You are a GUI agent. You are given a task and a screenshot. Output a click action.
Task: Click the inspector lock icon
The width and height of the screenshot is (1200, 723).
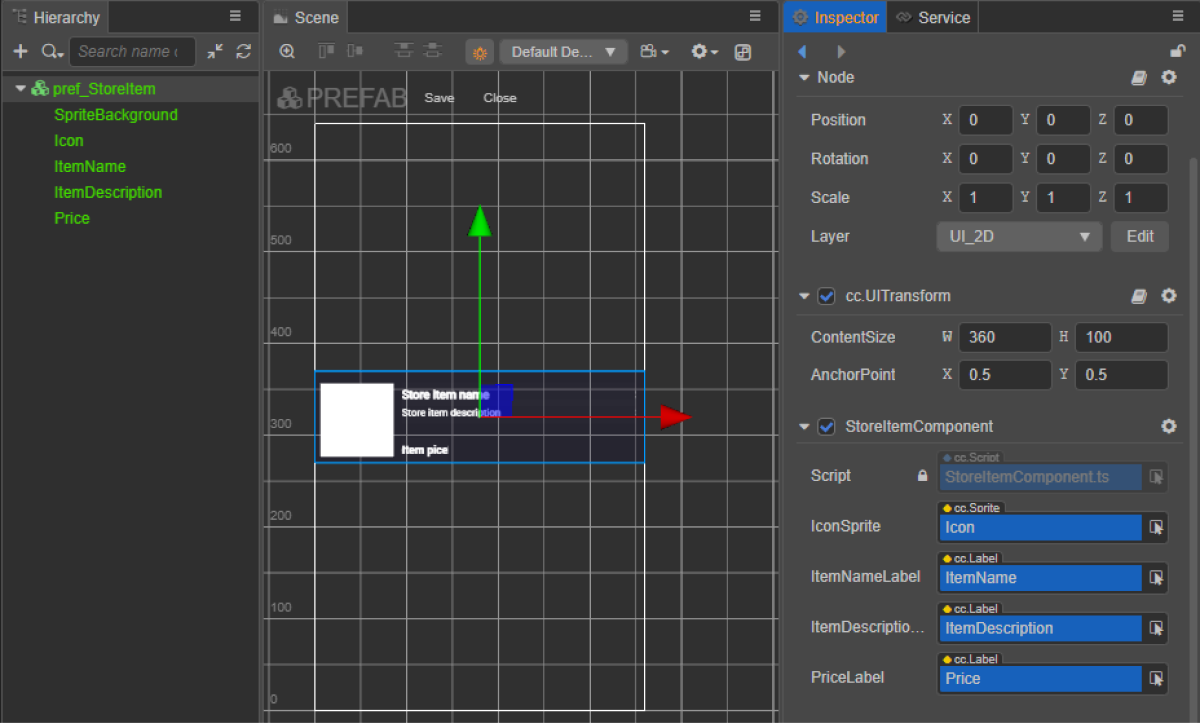[x=1177, y=51]
